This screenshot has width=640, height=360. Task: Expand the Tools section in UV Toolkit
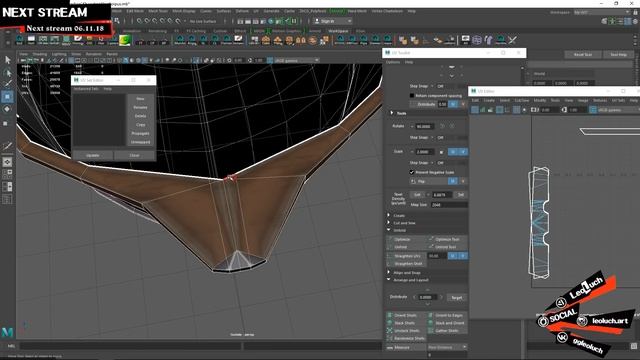coord(392,113)
